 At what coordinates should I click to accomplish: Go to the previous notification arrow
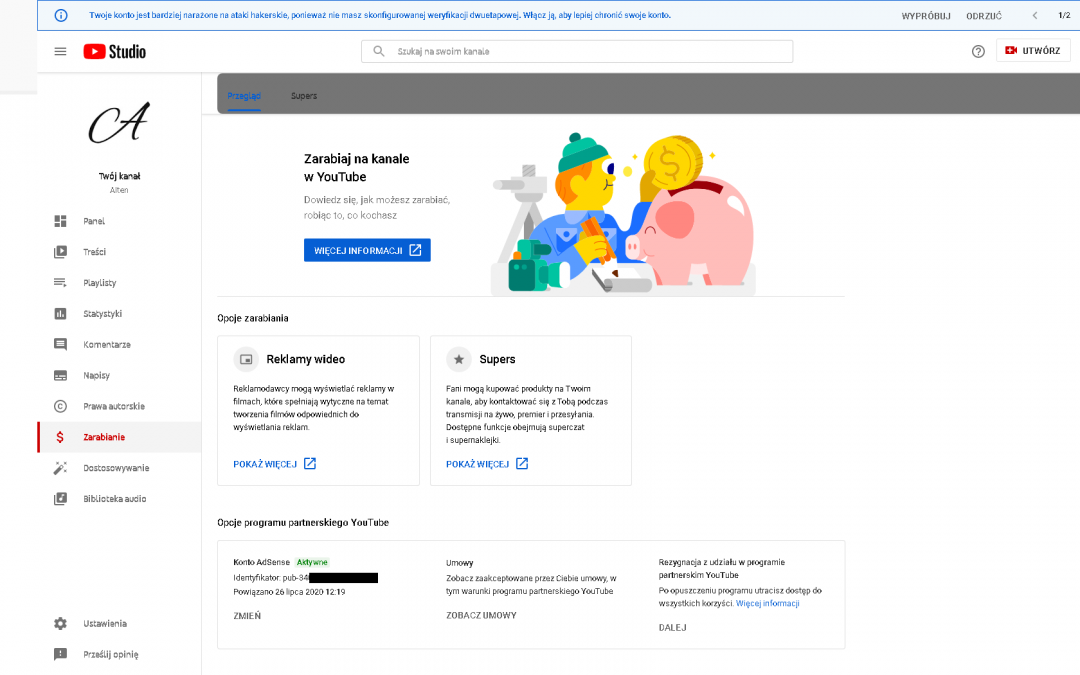pyautogui.click(x=1034, y=16)
